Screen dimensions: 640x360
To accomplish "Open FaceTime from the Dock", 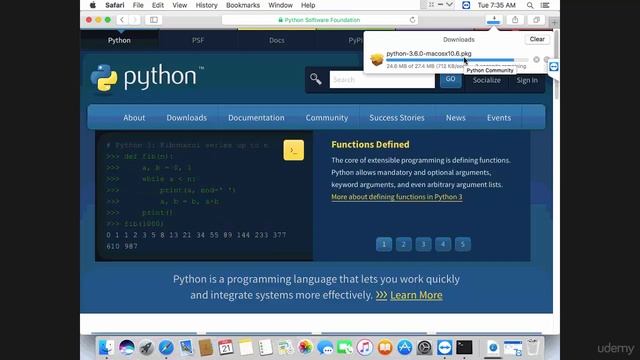I will [x=344, y=347].
